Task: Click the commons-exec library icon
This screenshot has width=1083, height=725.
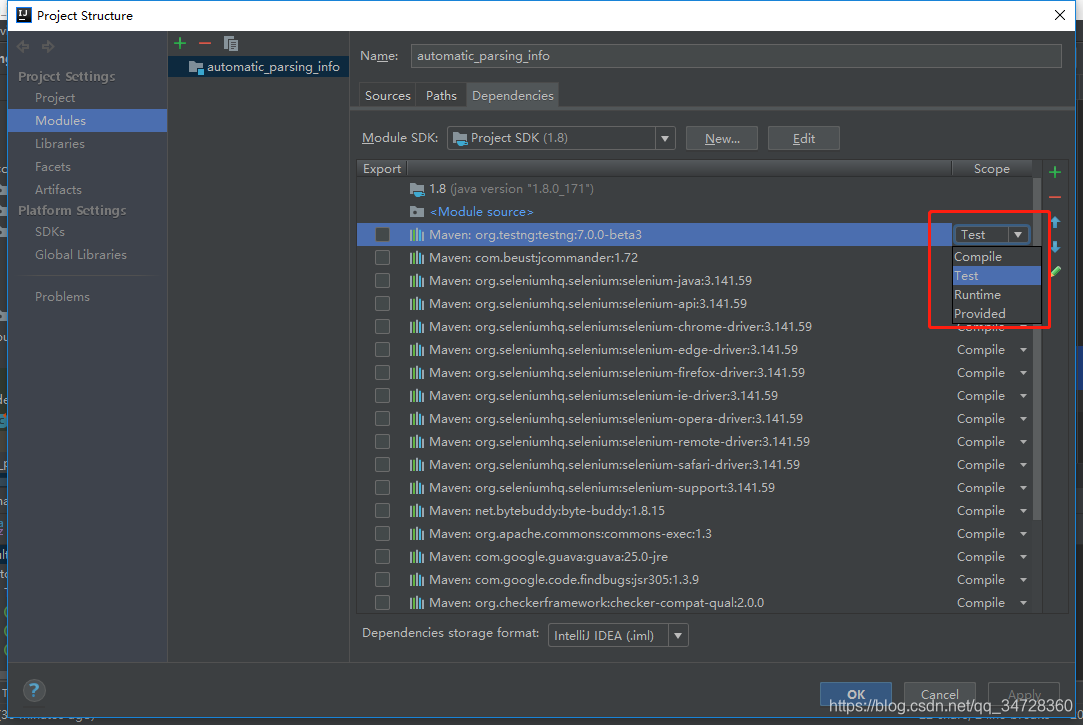Action: pyautogui.click(x=416, y=534)
